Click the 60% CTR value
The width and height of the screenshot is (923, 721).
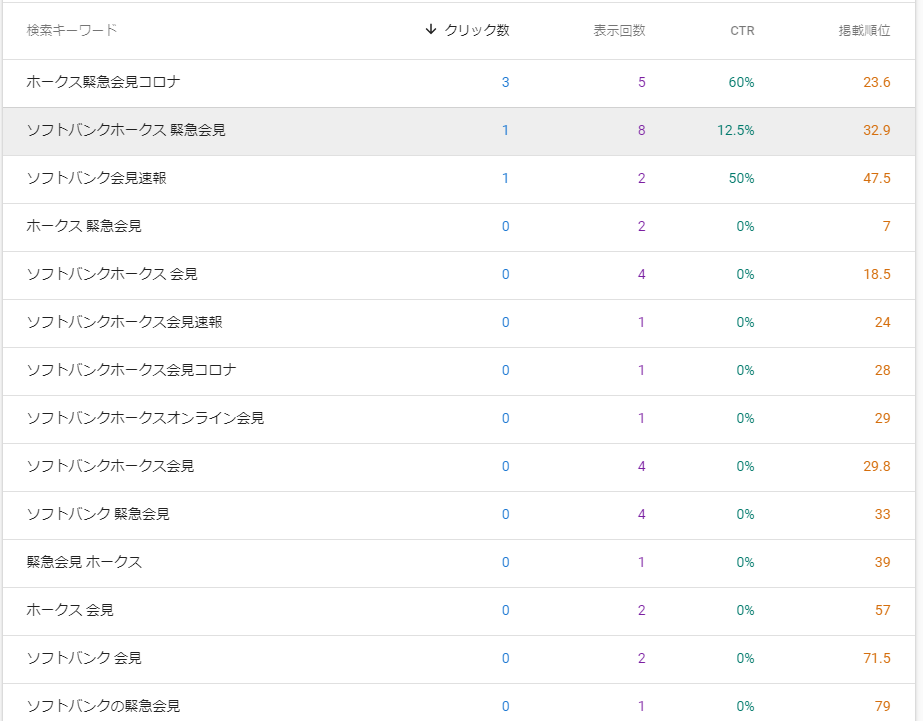click(741, 82)
